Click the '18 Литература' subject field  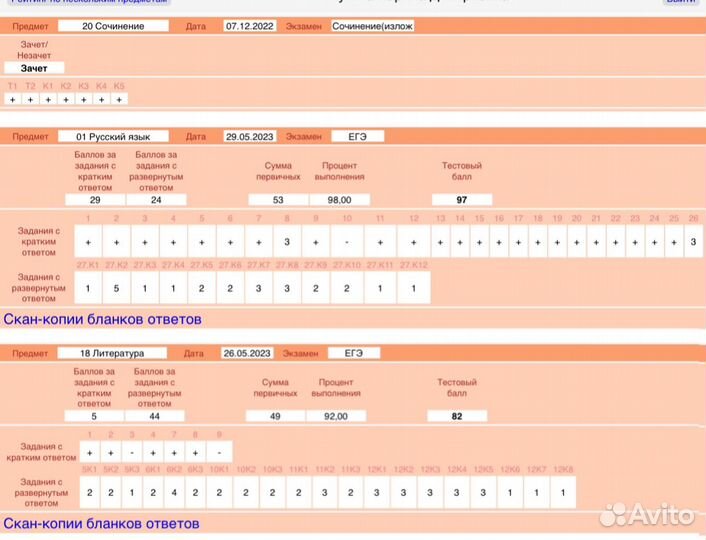click(112, 353)
